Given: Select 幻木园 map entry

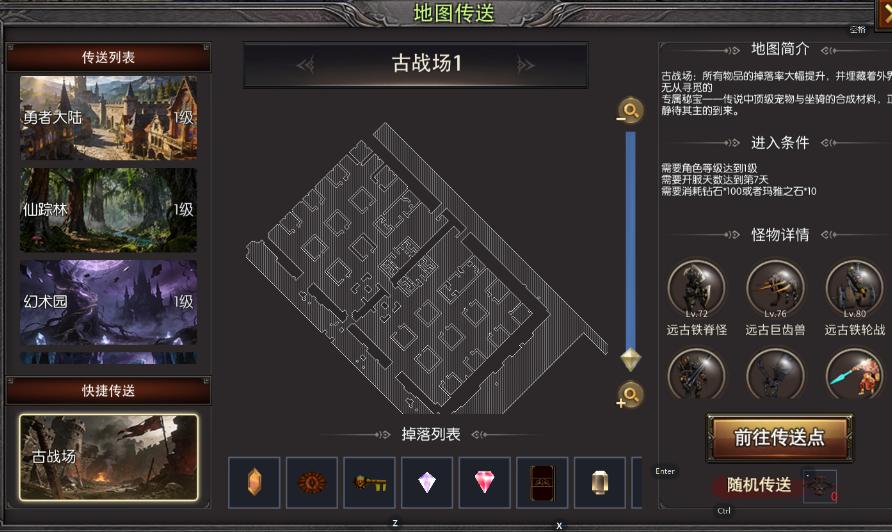Looking at the screenshot, I should click(x=109, y=302).
